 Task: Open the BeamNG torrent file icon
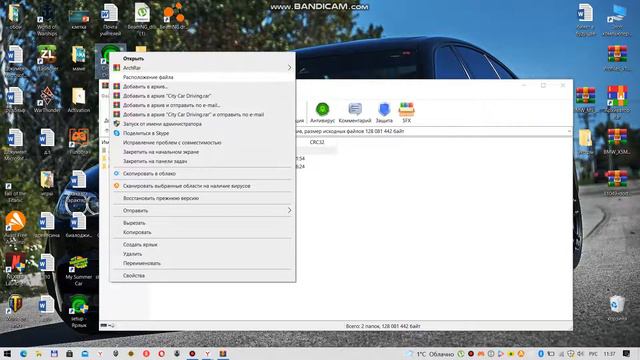tap(142, 19)
